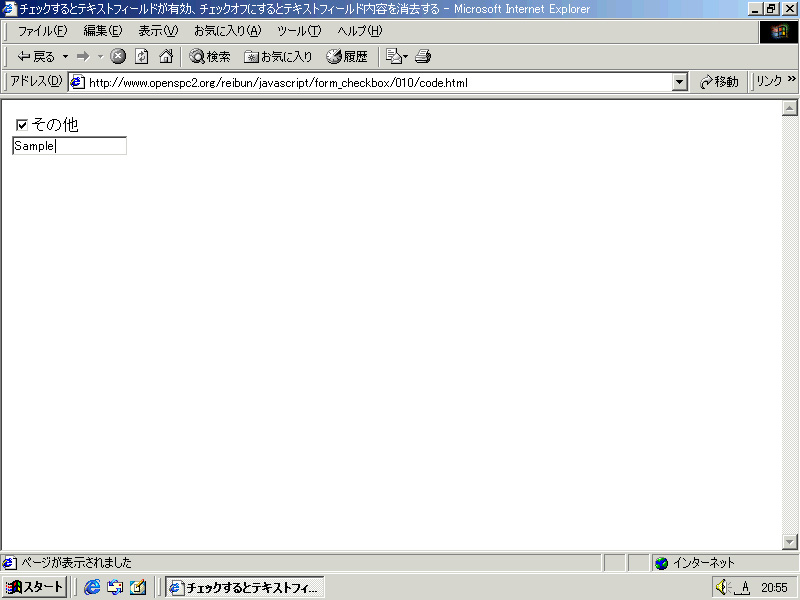Click the show desktop quick launch icon

138,587
